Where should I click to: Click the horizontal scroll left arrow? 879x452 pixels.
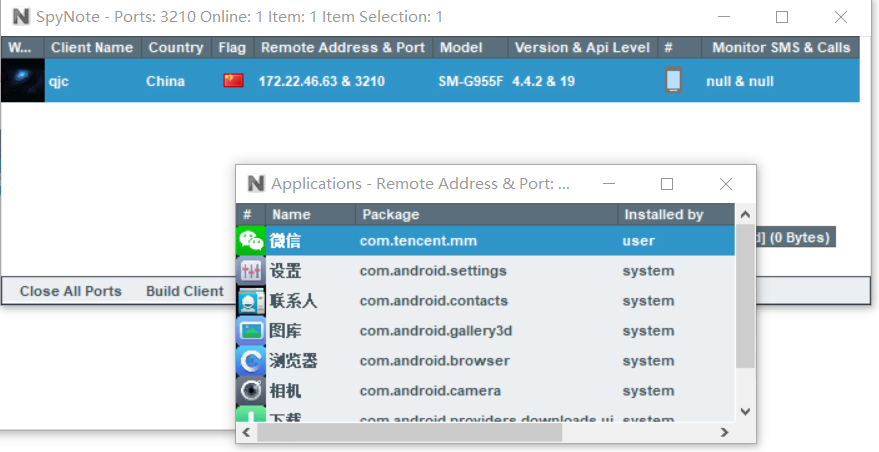[x=247, y=433]
